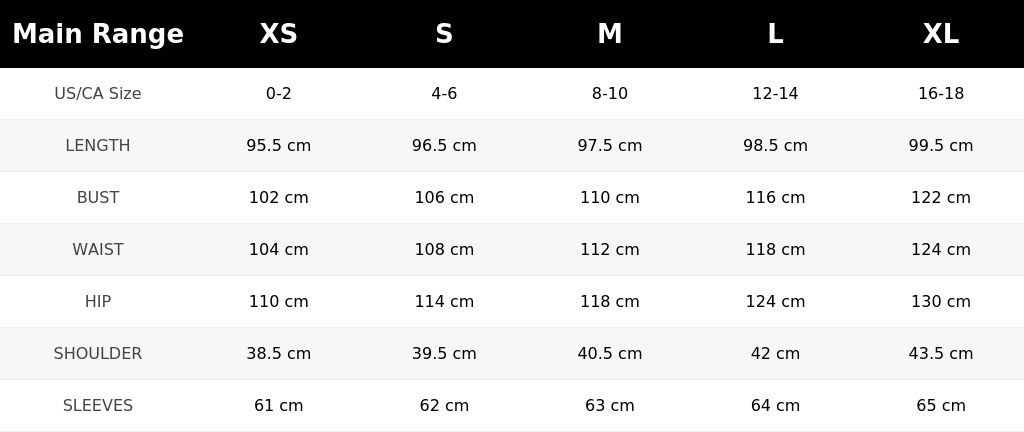Select the XL column header
This screenshot has width=1024, height=432.
pos(940,34)
